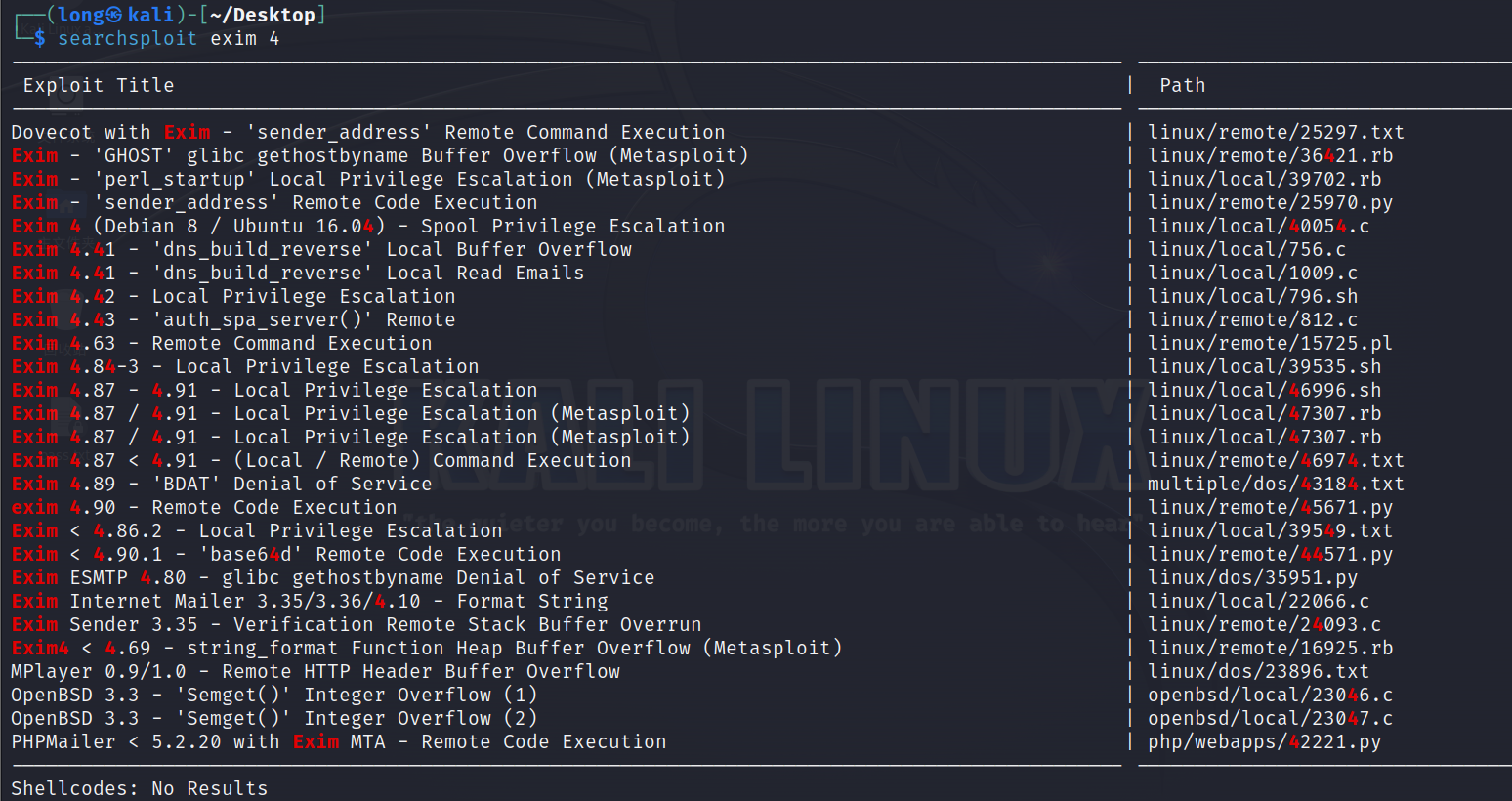Select the Exim 'GHOST' glibc gethostbyname title

(380, 155)
